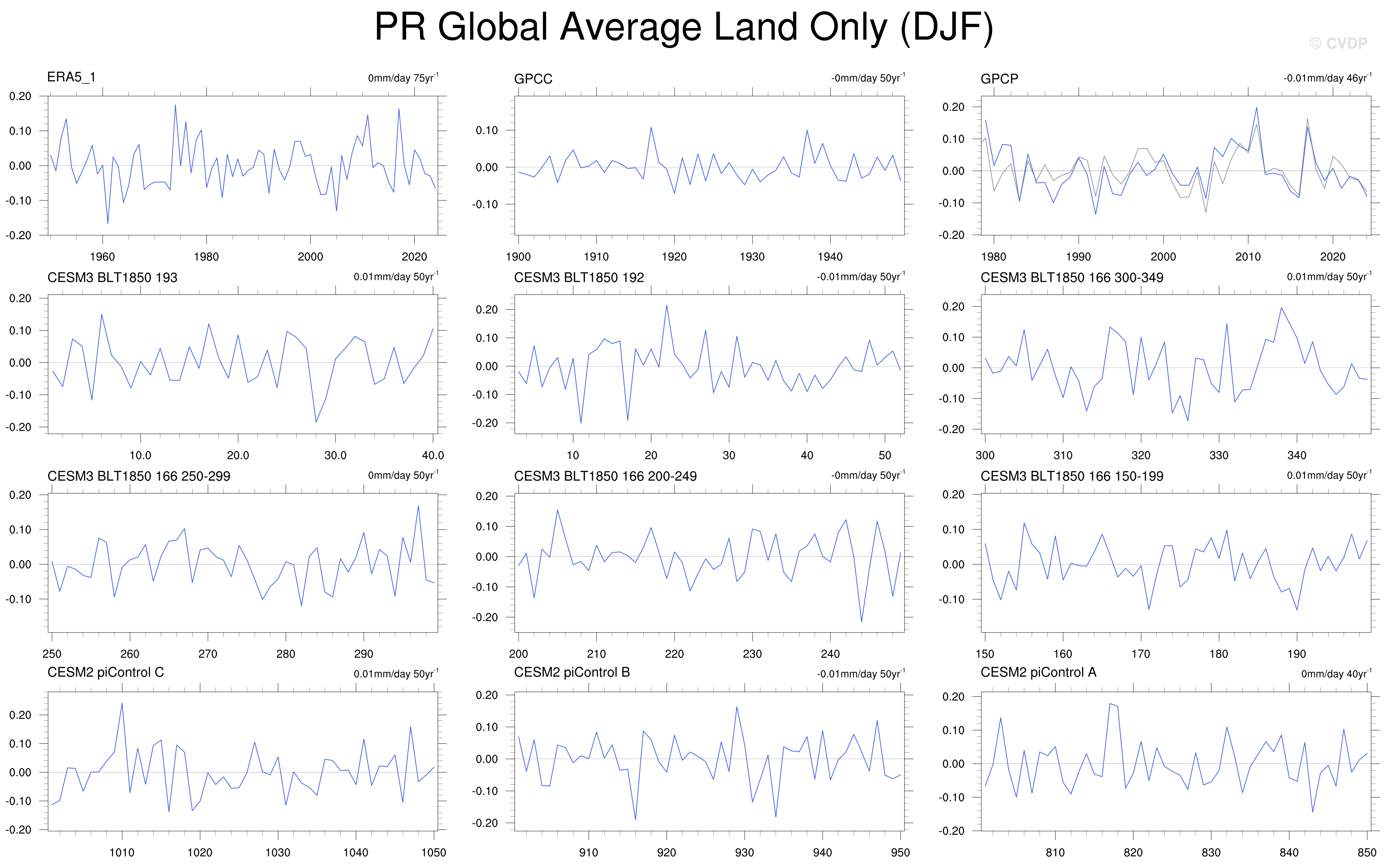The image size is (1386, 868).
Task: Click the CESM3 BLT1850 192 title
Action: point(579,277)
